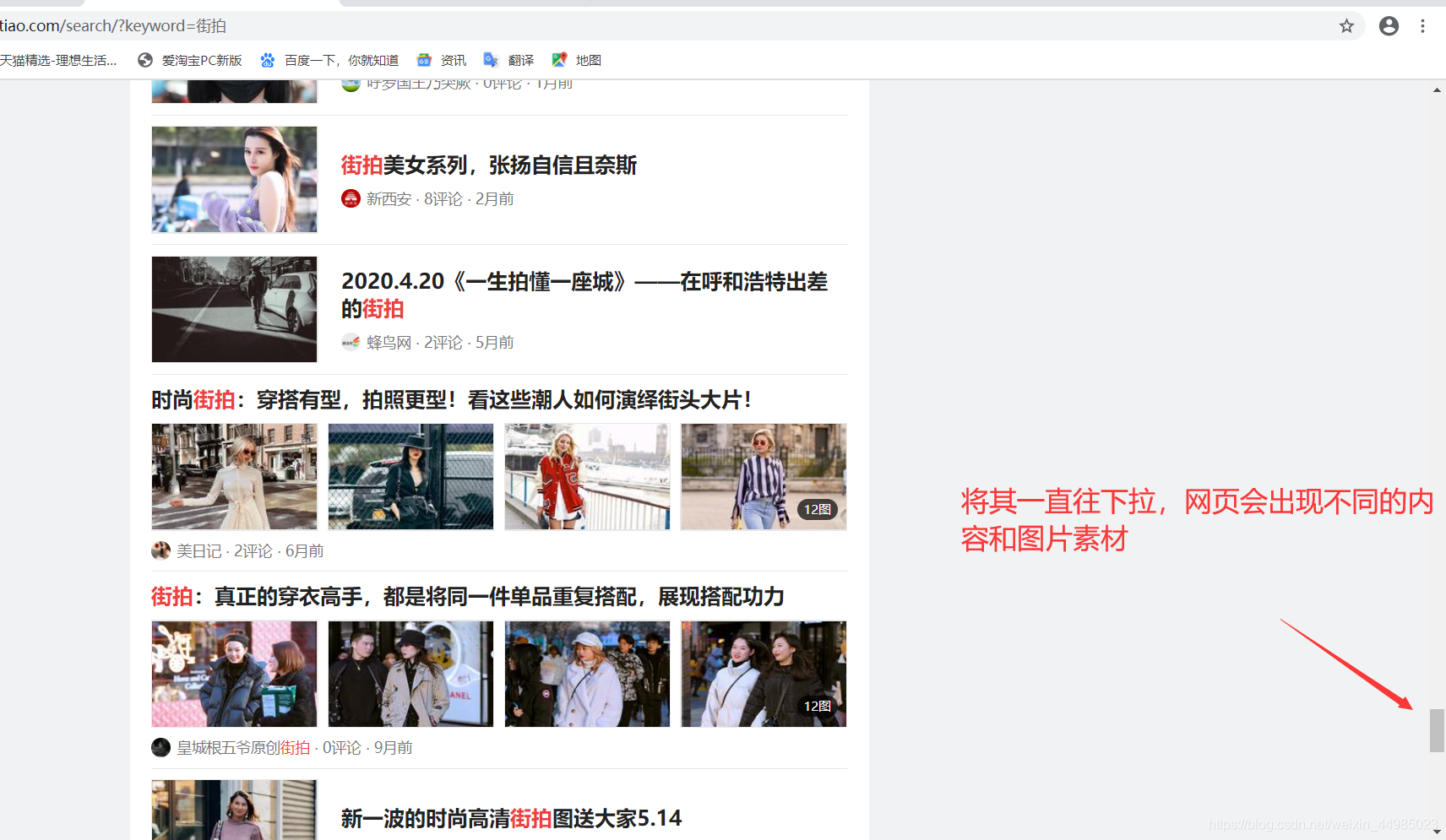Bookmark this page with the star icon
The image size is (1446, 840).
(x=1346, y=26)
